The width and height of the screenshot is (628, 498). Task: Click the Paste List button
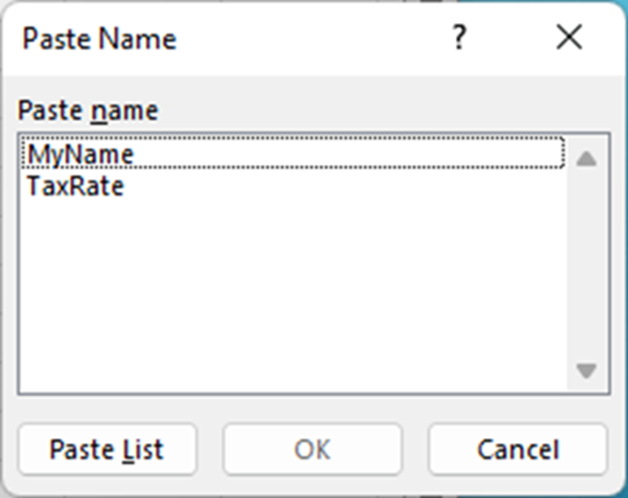coord(107,451)
